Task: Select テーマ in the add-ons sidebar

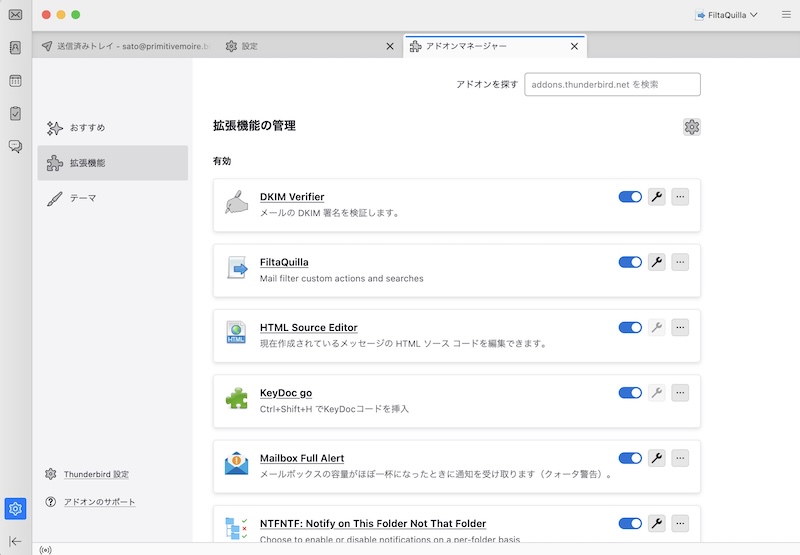Action: click(83, 198)
